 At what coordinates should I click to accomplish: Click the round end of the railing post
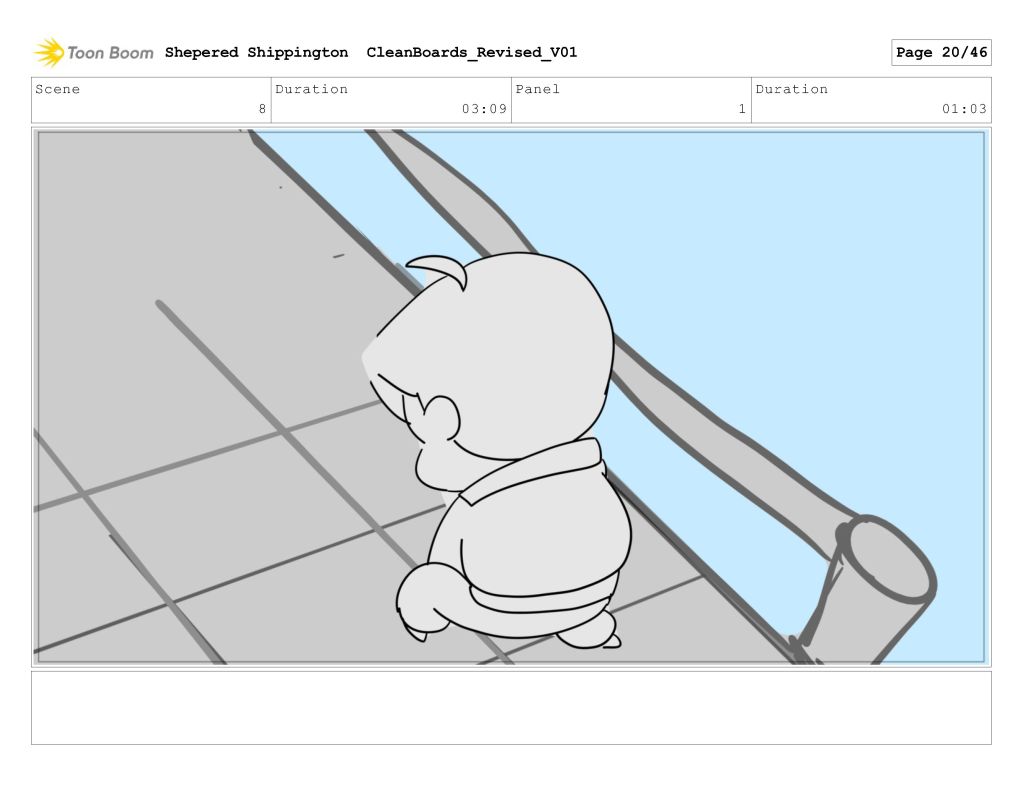click(x=888, y=560)
